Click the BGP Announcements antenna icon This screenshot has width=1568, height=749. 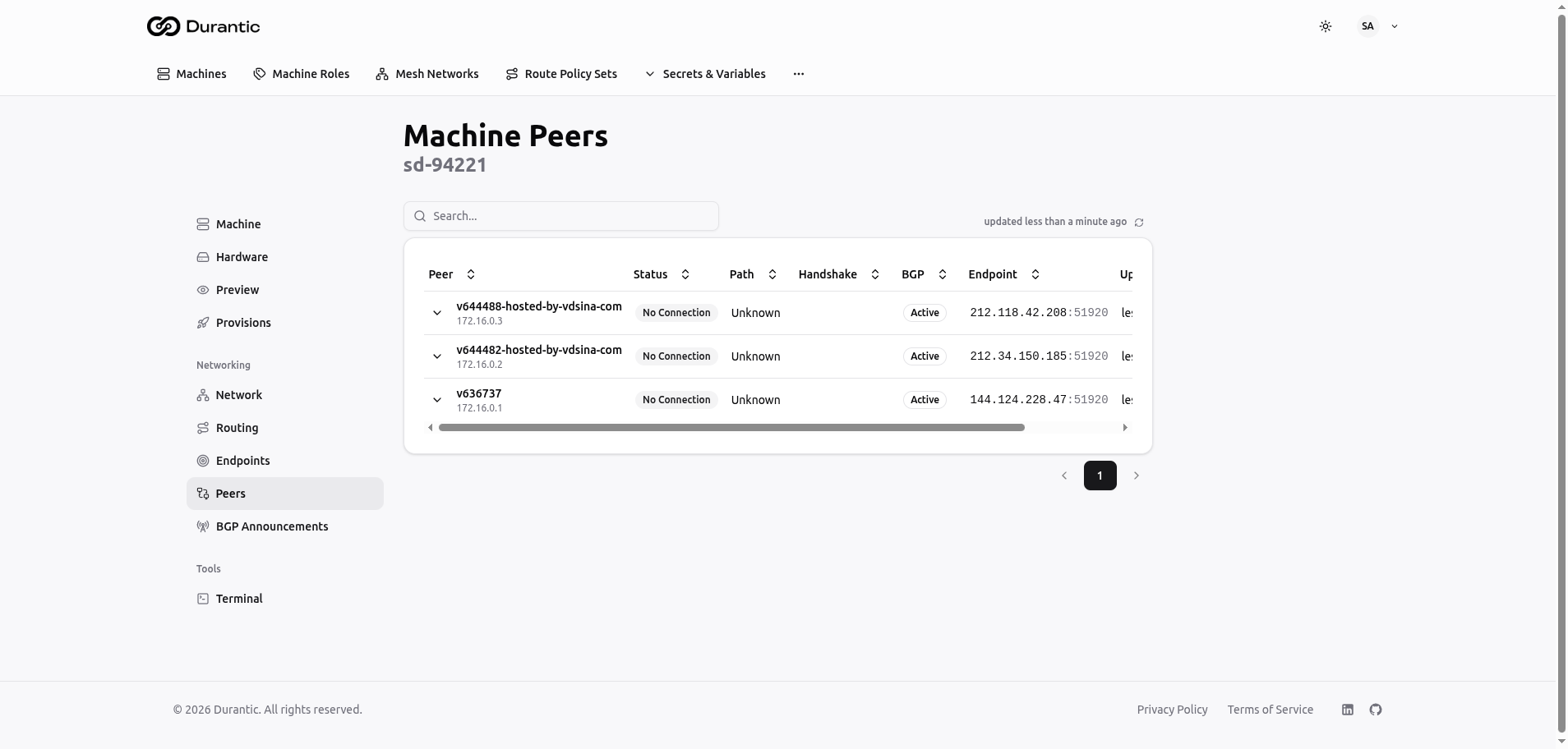(203, 526)
